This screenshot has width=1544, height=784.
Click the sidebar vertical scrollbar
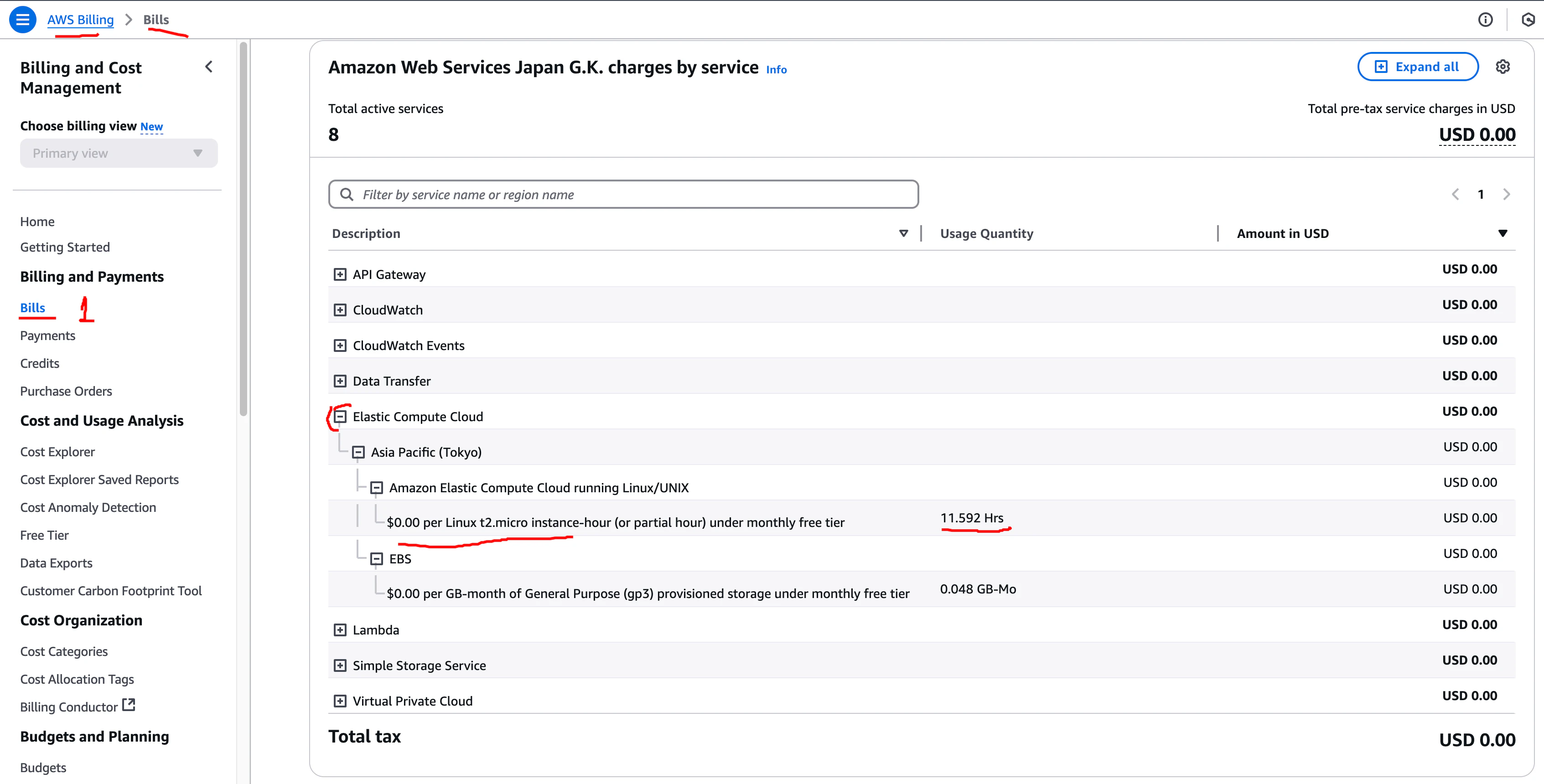click(244, 228)
